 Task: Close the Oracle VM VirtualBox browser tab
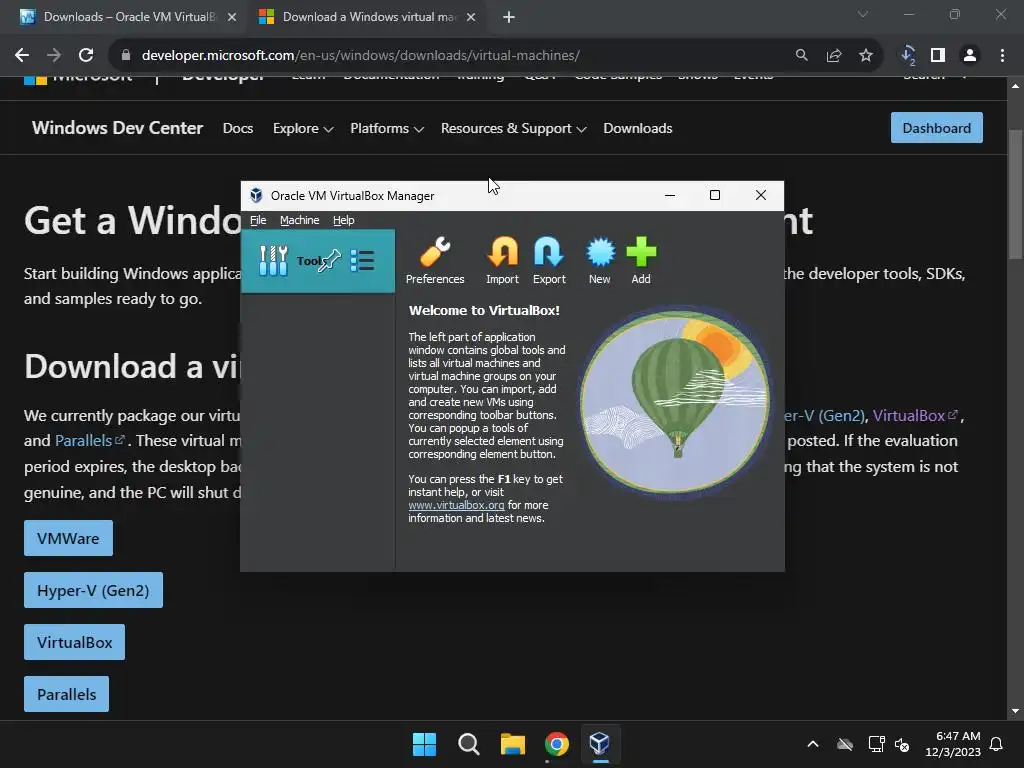click(232, 18)
